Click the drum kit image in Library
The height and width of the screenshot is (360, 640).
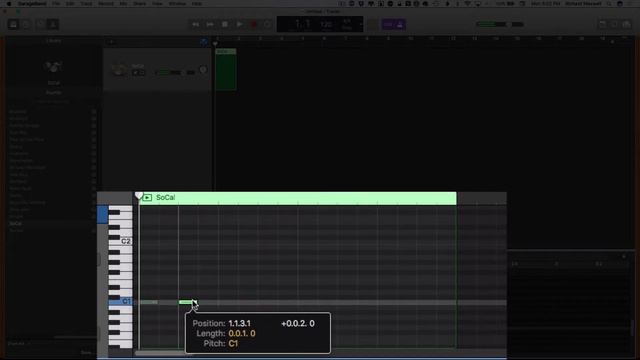(53, 67)
